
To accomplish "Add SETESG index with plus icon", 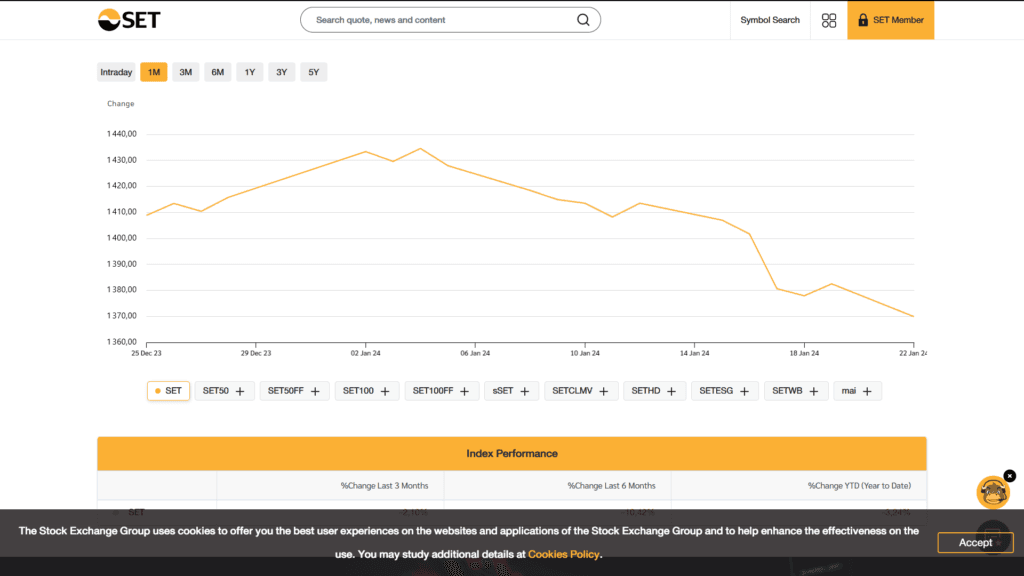I will [x=744, y=391].
